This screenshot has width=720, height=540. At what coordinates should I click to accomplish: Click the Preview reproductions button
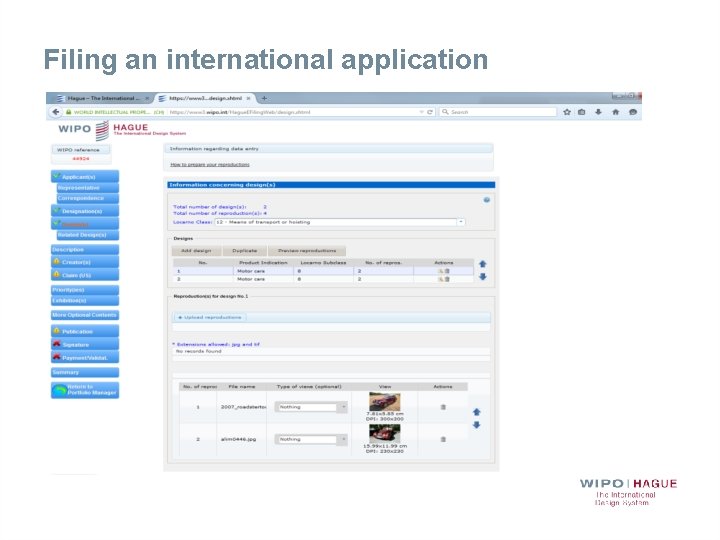[x=307, y=251]
